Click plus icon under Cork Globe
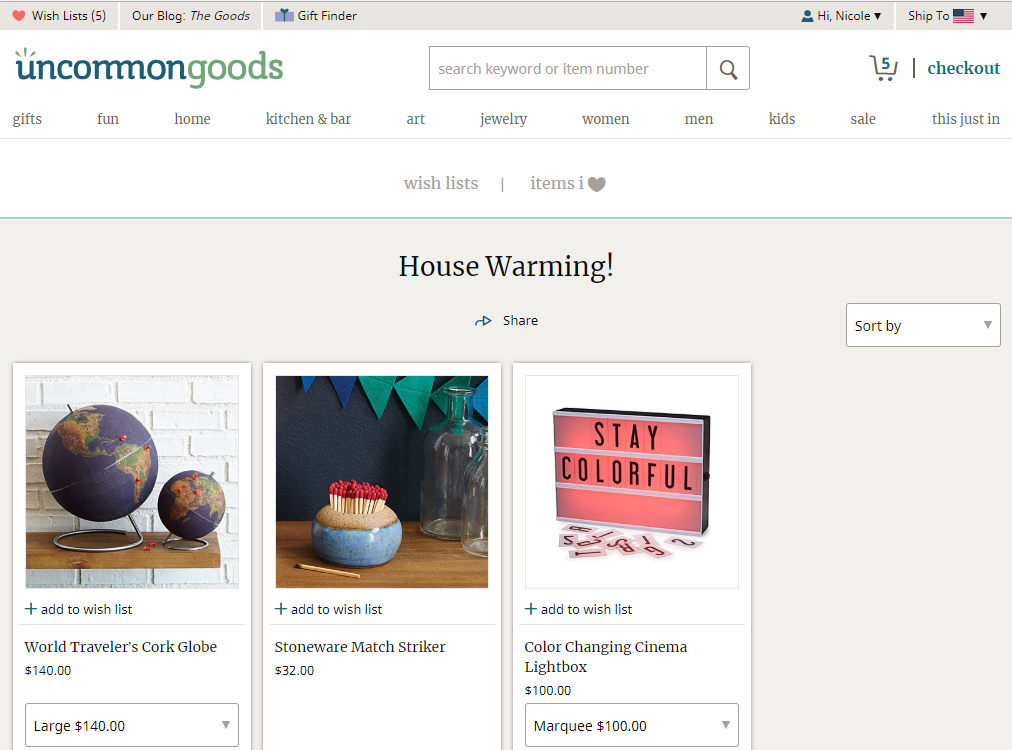 pos(30,609)
